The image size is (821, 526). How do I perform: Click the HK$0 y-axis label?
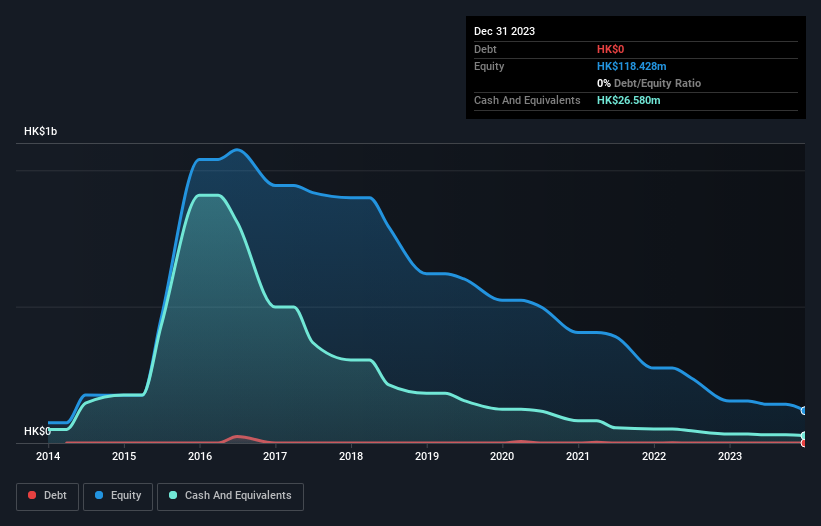(37, 431)
